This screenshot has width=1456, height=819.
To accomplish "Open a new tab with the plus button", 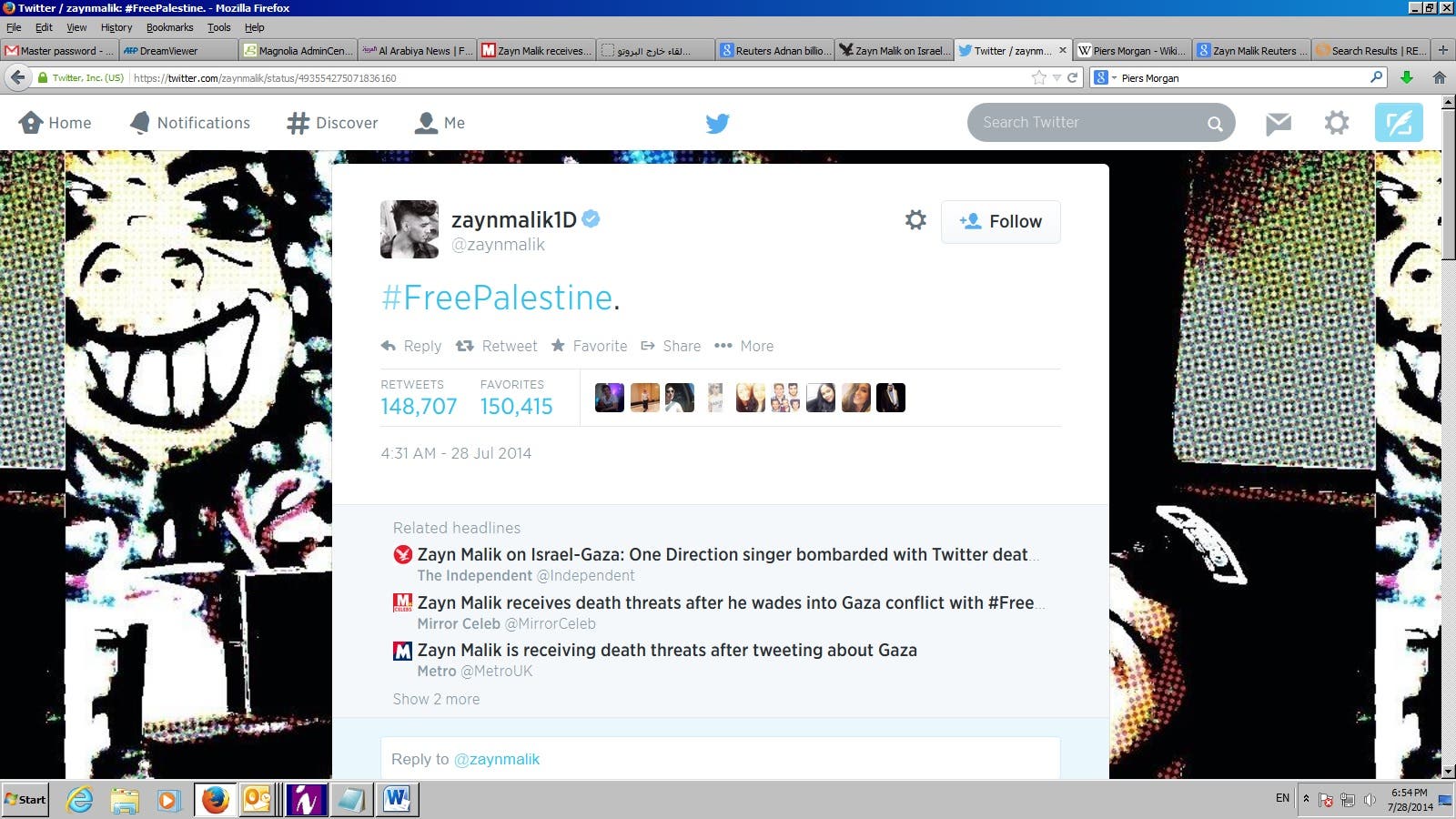I will 1442,50.
